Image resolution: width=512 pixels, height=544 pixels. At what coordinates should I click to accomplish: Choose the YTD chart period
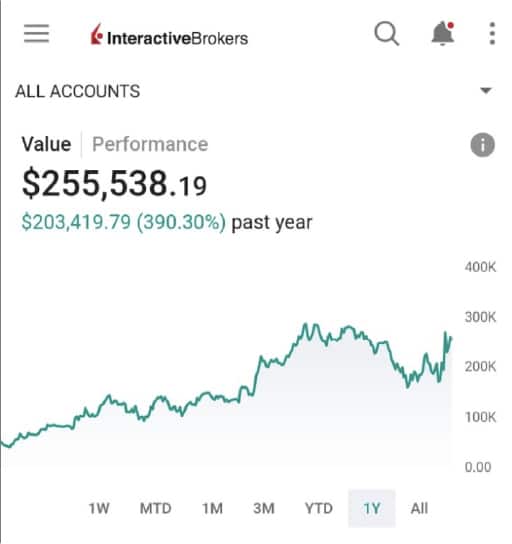(x=319, y=508)
